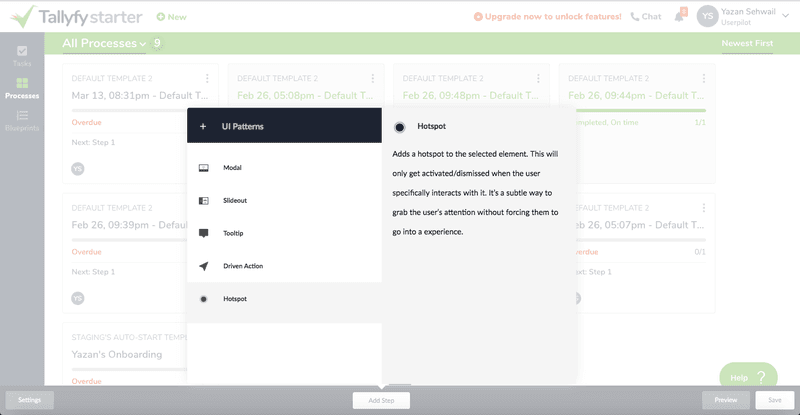Open the Settings button in bottom bar

coord(29,400)
